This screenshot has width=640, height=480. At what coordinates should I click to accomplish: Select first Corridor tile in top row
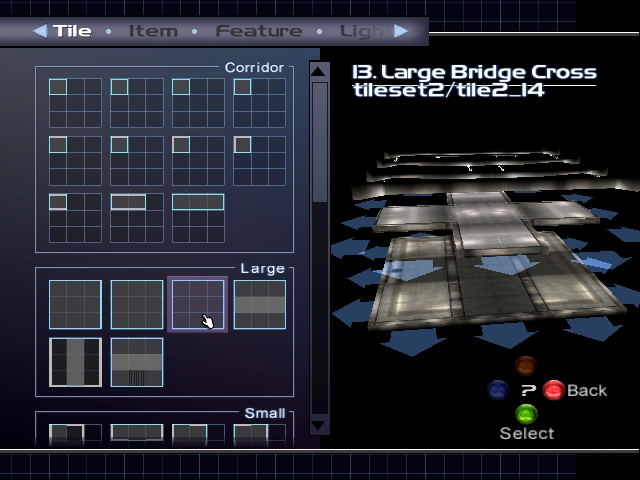click(75, 103)
